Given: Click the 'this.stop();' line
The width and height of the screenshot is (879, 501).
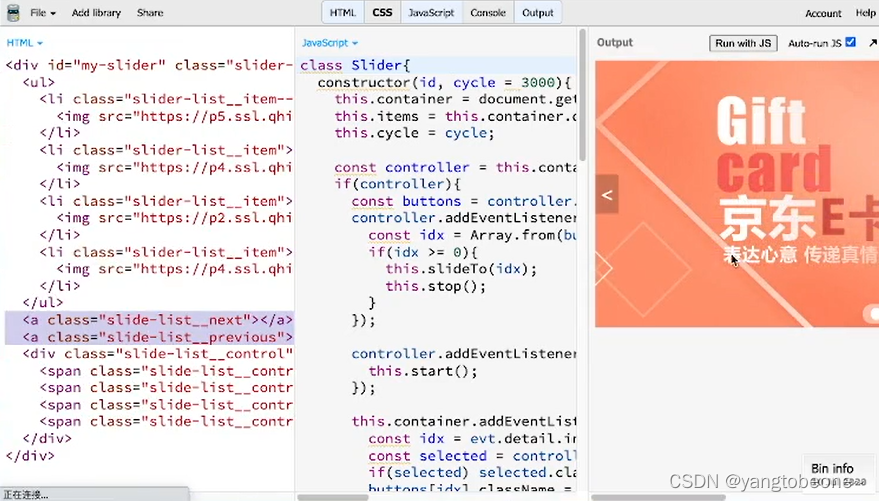Looking at the screenshot, I should click(x=436, y=286).
